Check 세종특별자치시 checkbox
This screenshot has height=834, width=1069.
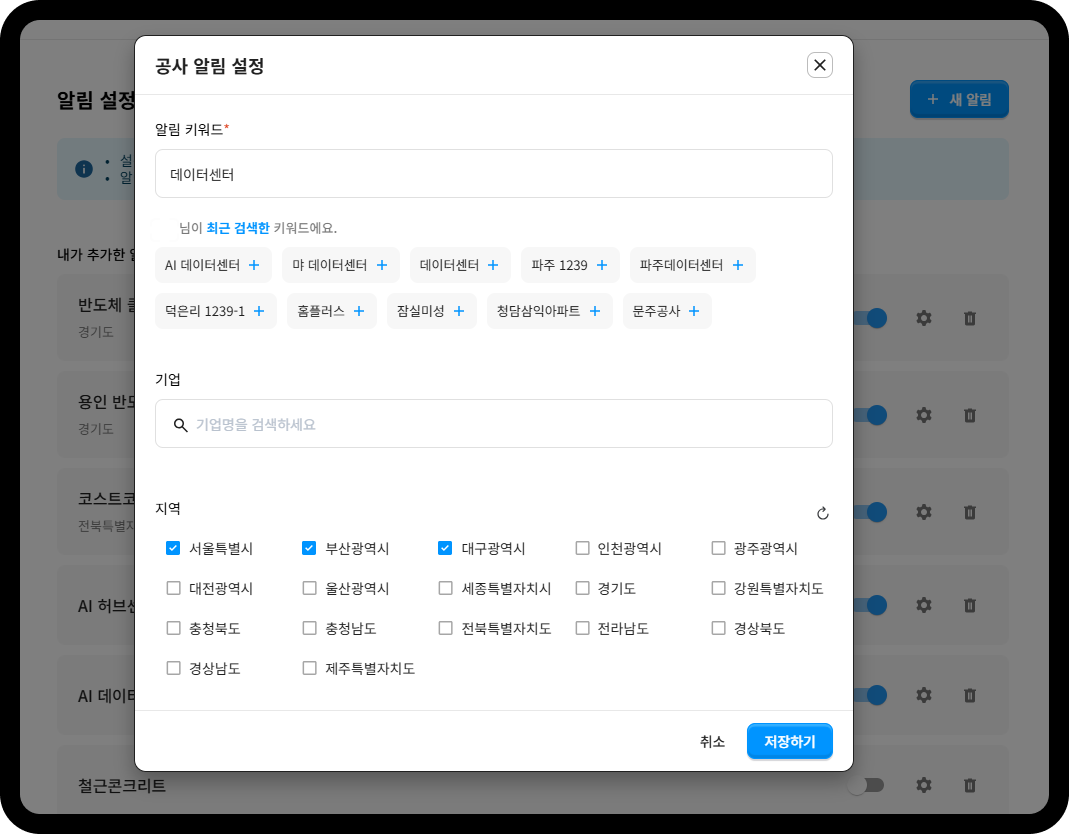click(x=445, y=588)
